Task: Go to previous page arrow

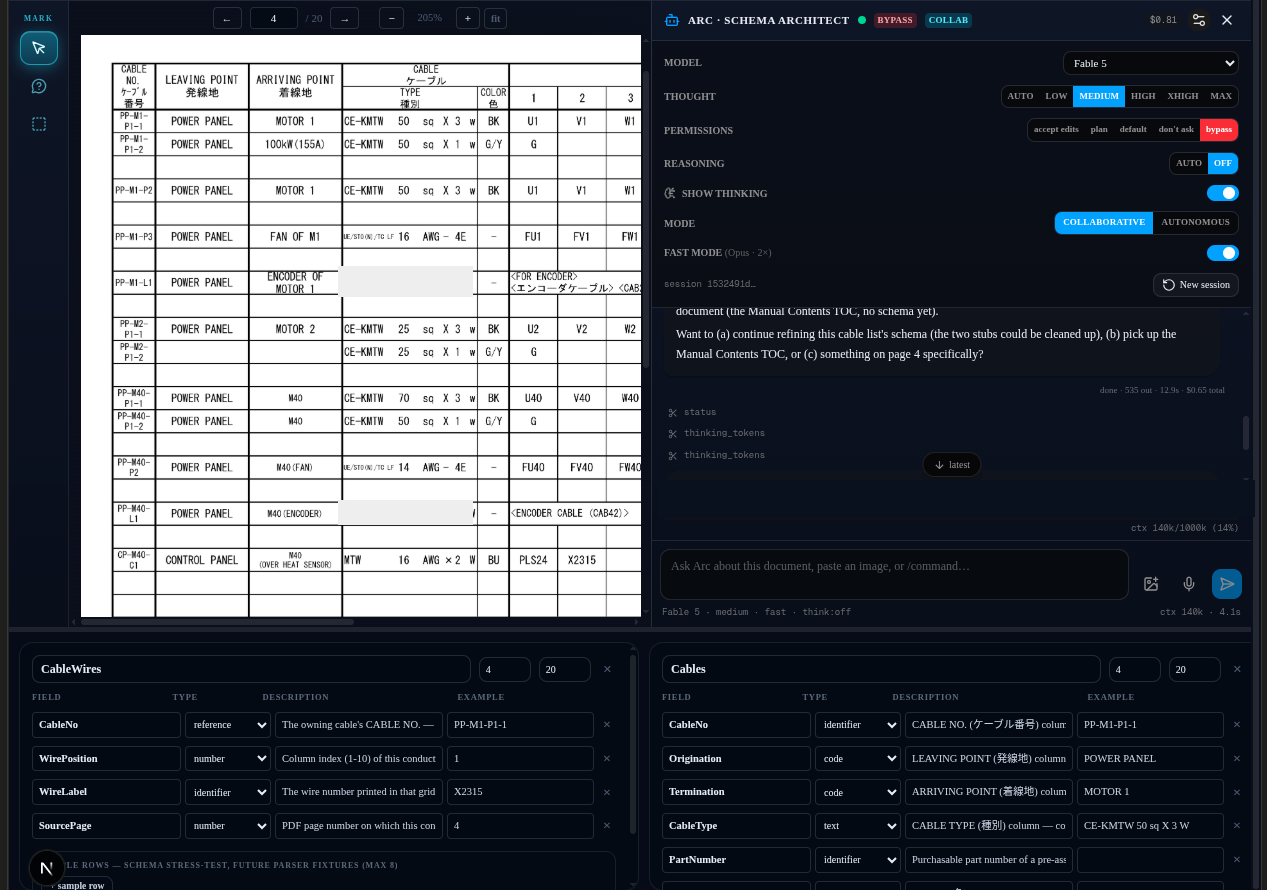Action: coord(227,18)
